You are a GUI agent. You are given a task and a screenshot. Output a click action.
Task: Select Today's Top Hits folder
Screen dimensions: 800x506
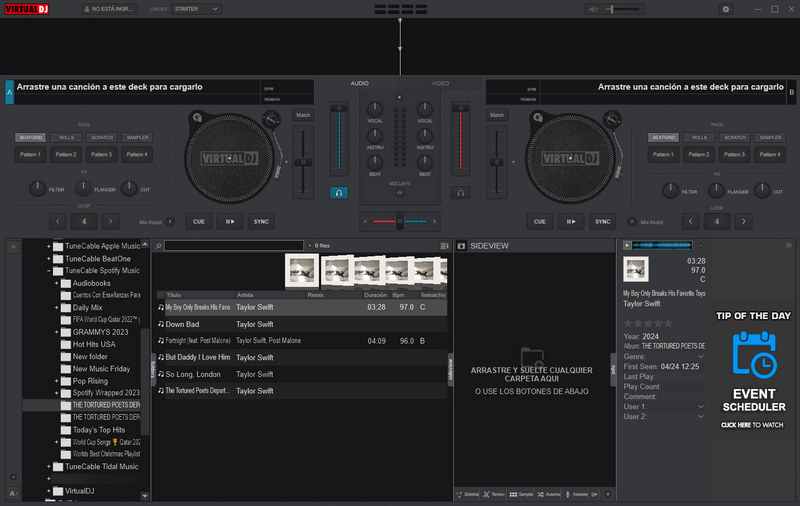coord(98,430)
